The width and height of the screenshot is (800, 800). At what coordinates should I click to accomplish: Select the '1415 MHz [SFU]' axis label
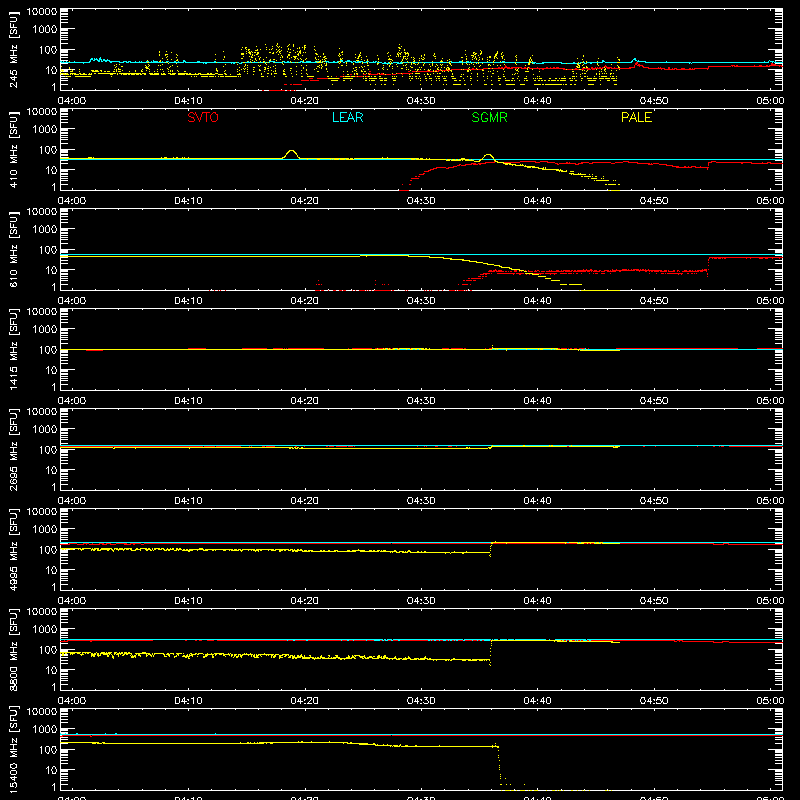tap(13, 350)
